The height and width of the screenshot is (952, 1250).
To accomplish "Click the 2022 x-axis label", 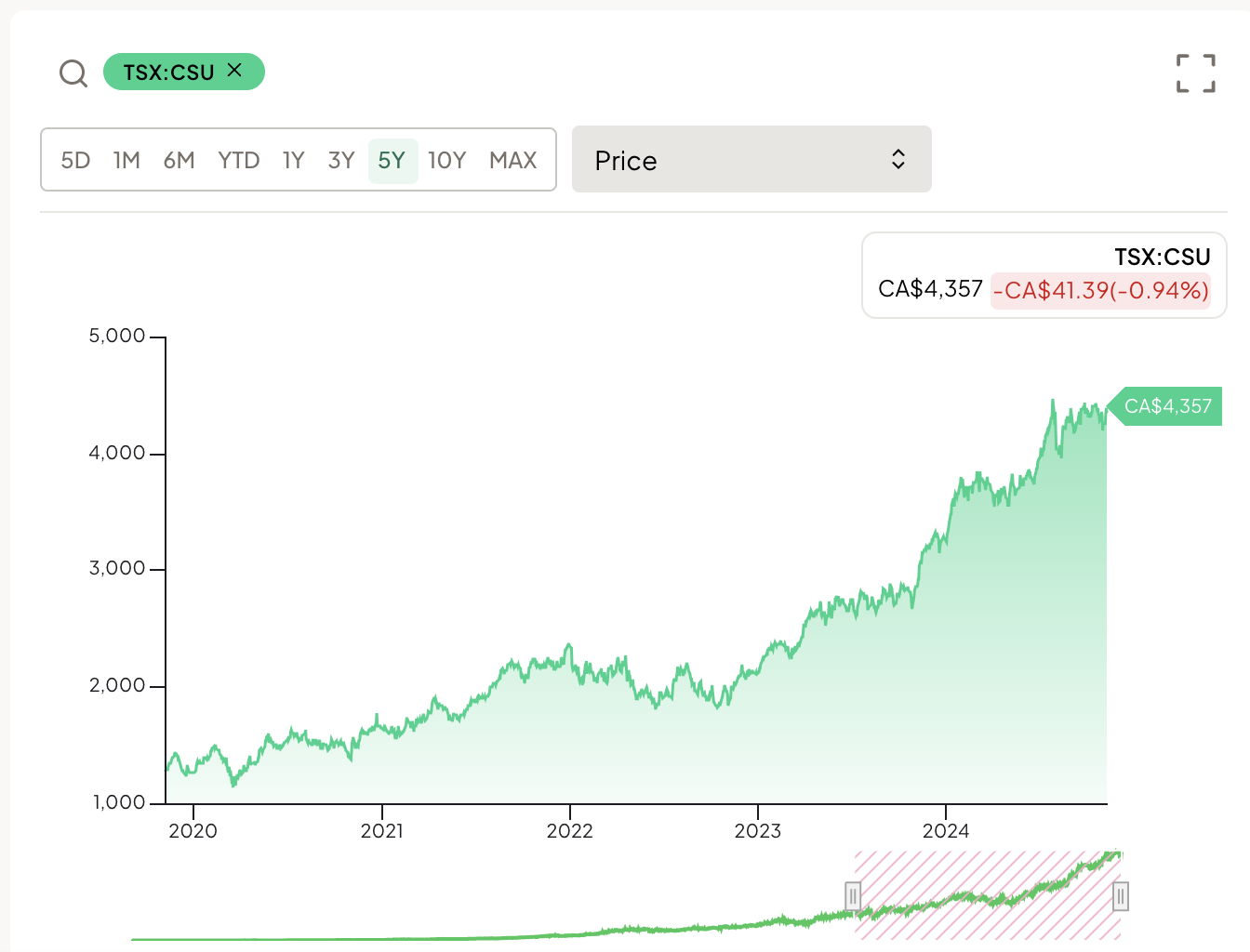I will [x=570, y=831].
